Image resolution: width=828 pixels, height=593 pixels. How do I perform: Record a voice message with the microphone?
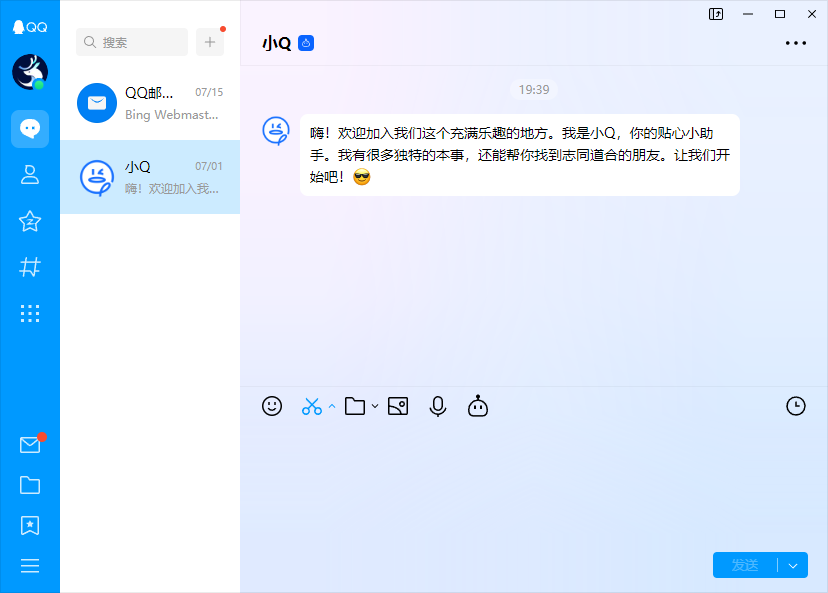click(437, 406)
